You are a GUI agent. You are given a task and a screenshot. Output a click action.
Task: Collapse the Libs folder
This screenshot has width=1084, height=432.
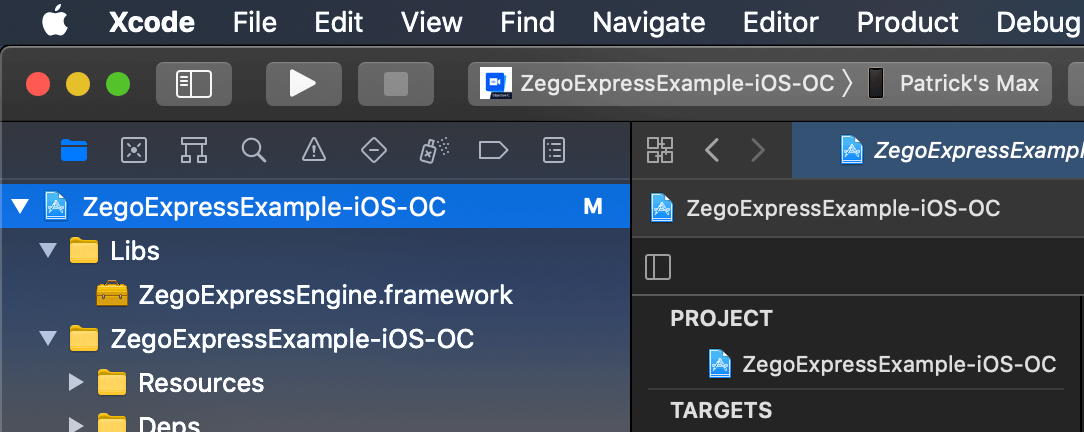pos(47,251)
